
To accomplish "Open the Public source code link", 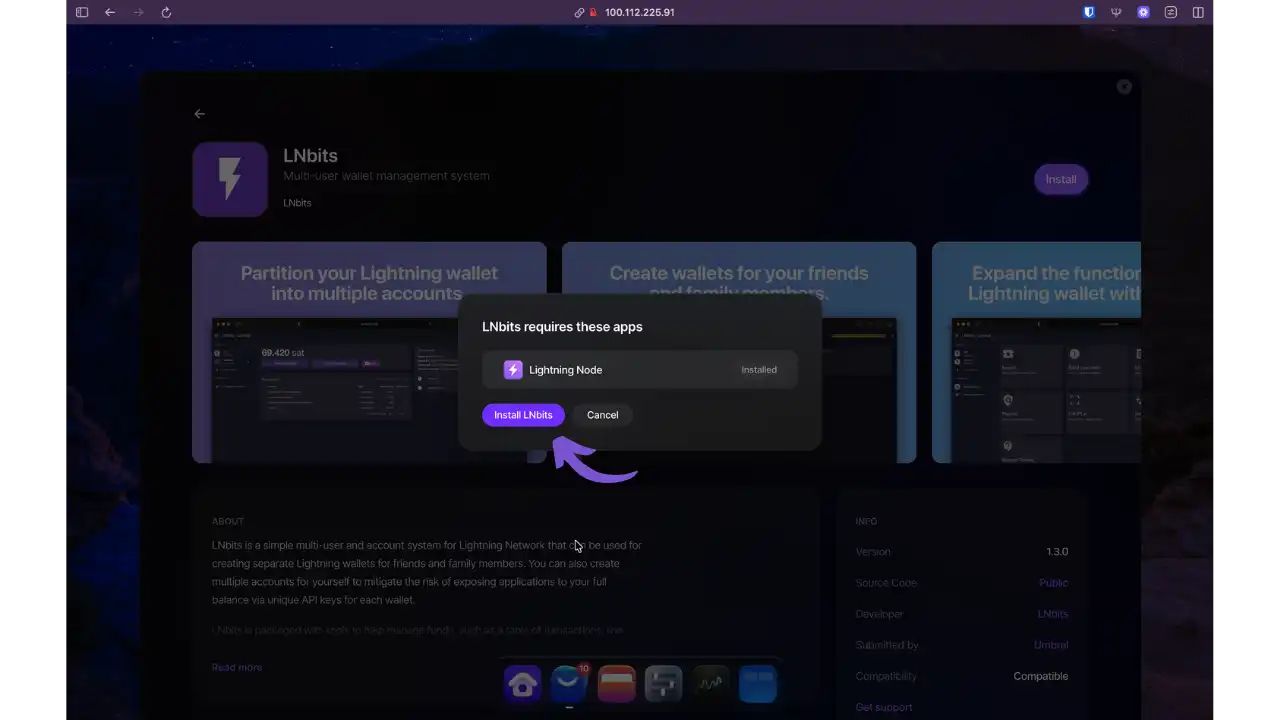I will click(1053, 583).
